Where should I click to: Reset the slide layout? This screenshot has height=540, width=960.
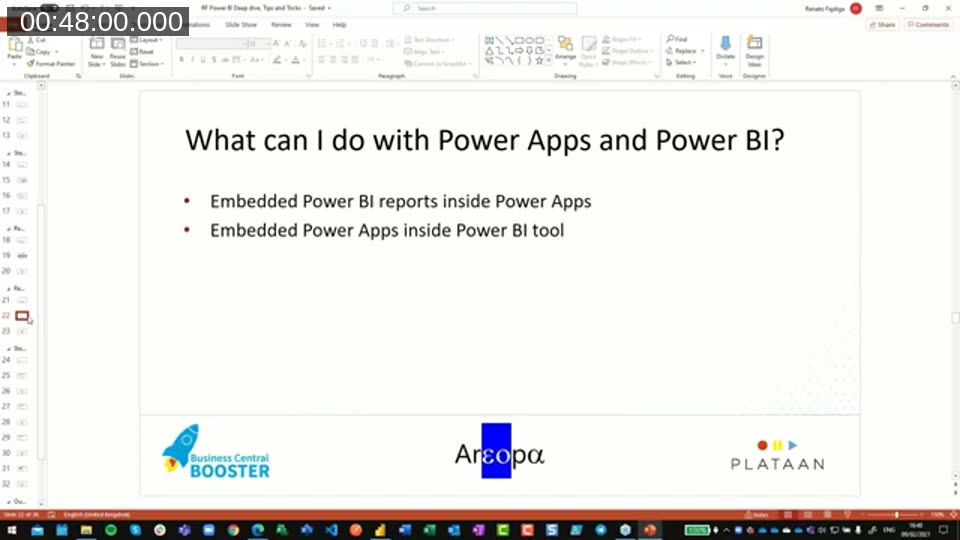(x=143, y=52)
